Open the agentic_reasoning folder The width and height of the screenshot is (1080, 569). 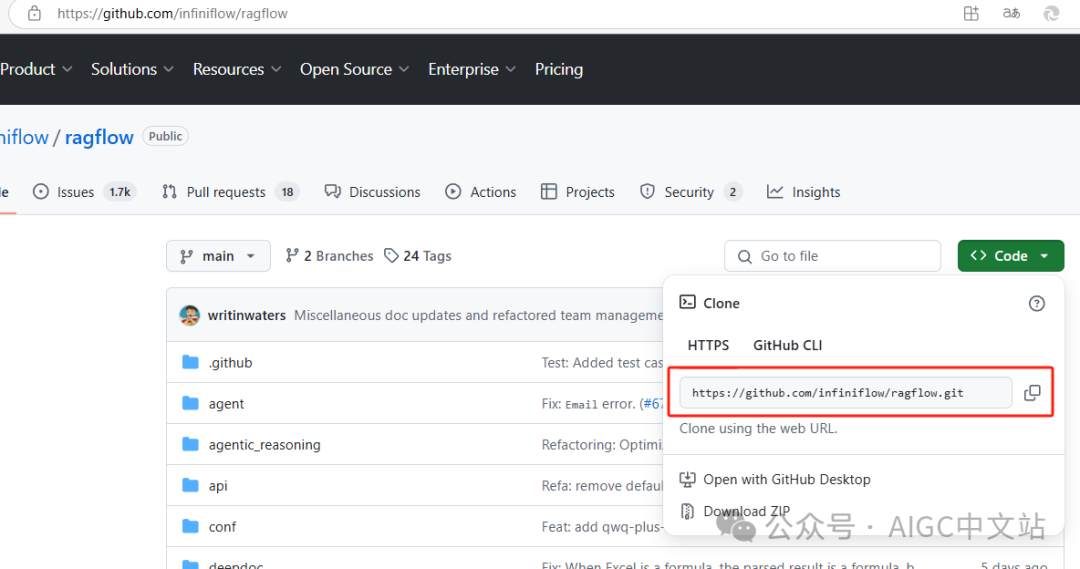[x=264, y=445]
